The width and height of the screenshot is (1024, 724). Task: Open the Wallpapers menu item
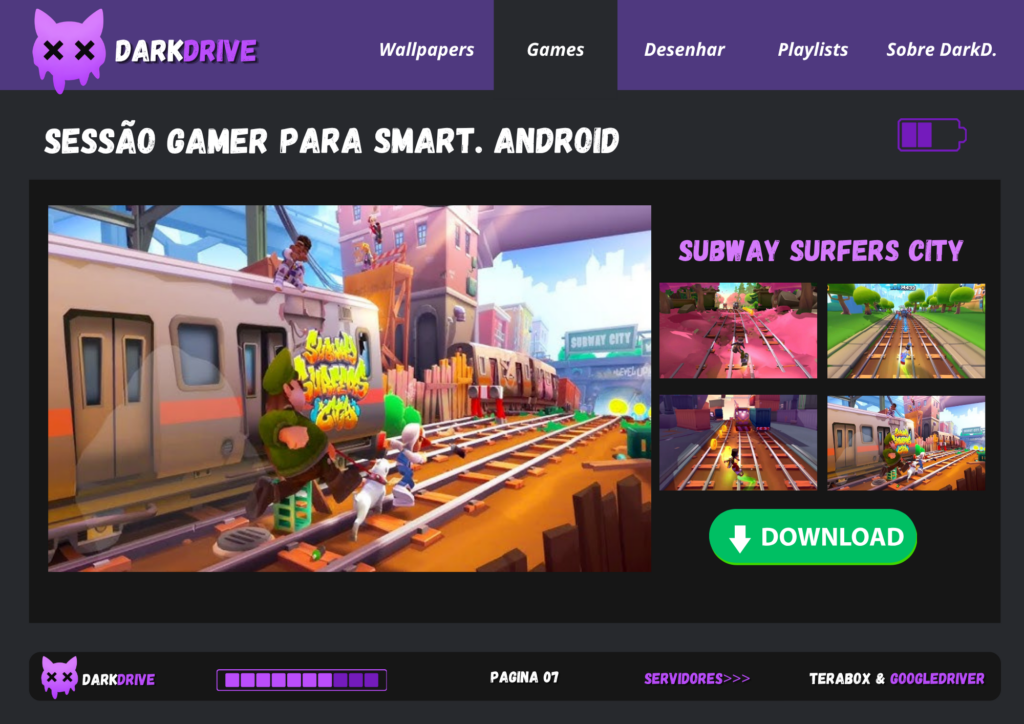pyautogui.click(x=426, y=50)
